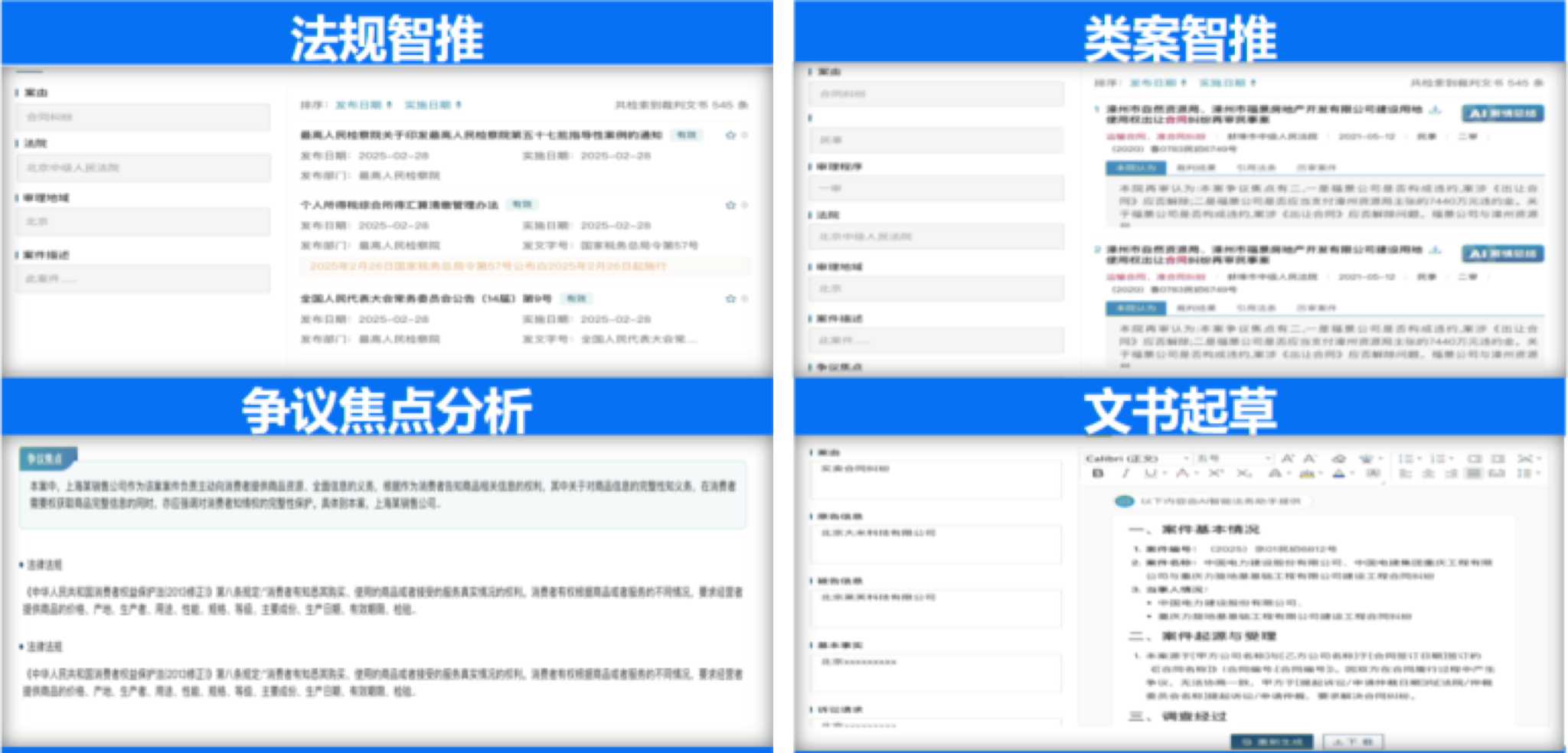Click the outlined download button below the document
This screenshot has width=1568, height=753.
(1354, 742)
